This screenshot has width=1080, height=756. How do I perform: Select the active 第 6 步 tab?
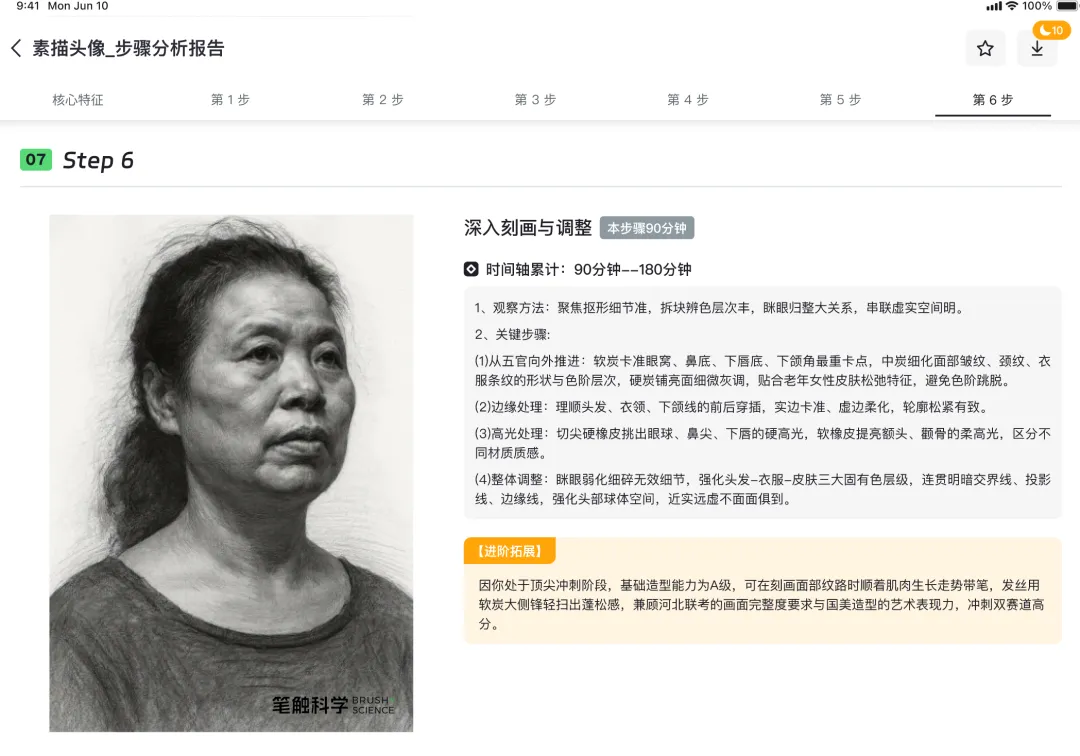point(993,100)
